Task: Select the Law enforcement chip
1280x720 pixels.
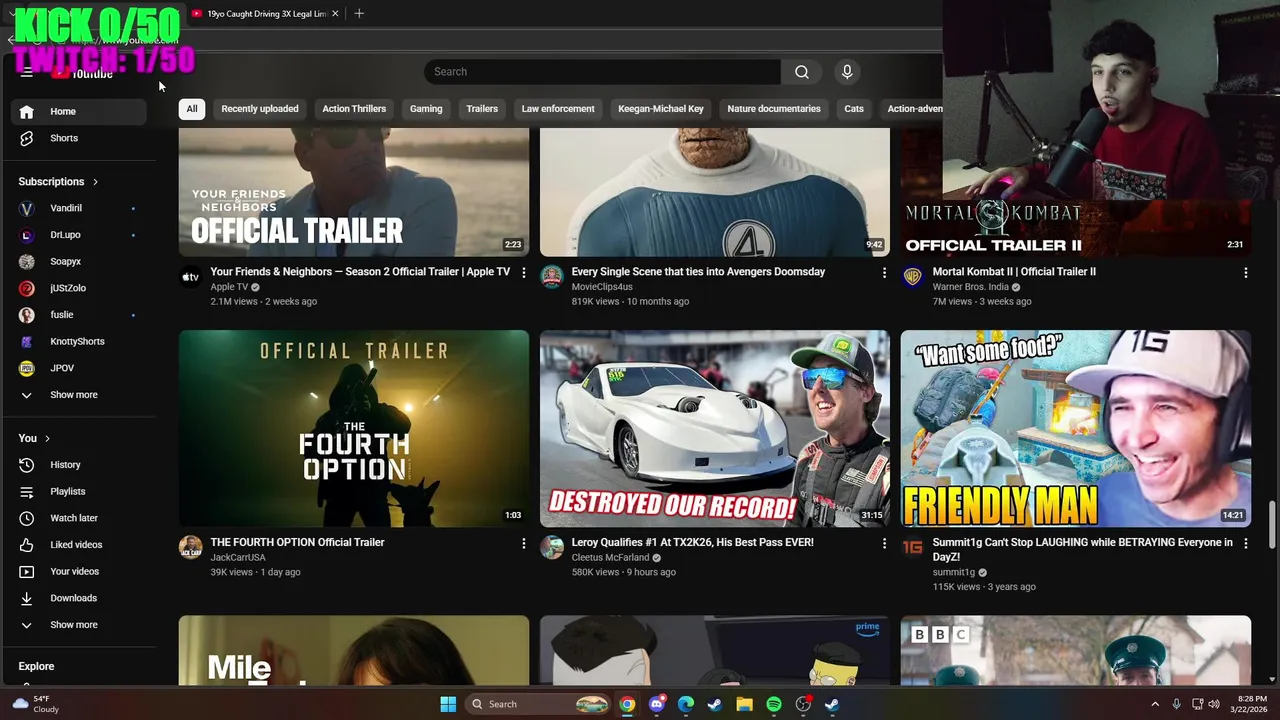Action: 558,109
